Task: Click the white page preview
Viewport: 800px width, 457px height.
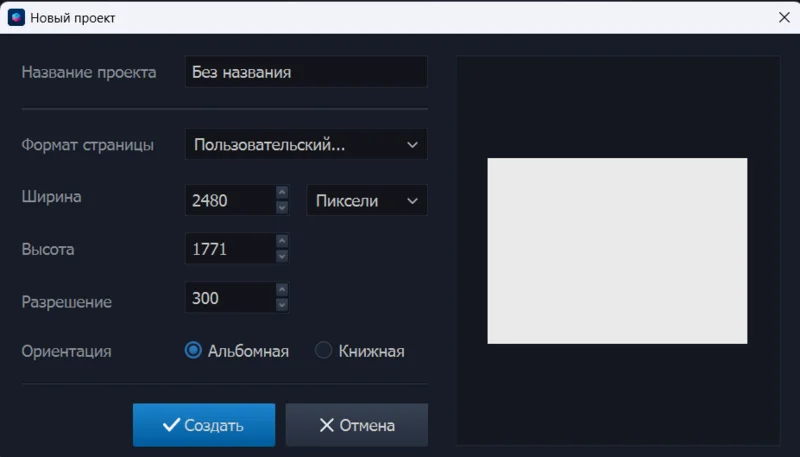Action: [617, 251]
